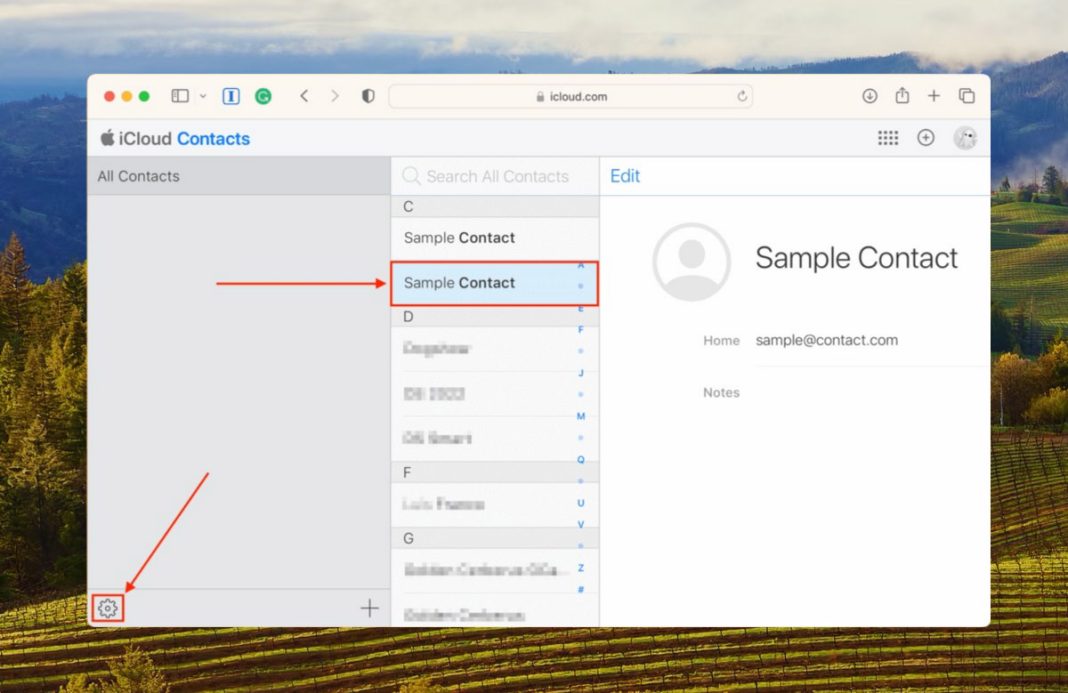Screen dimensions: 1068x693
Task: Click the plus icon to add contact
Action: [370, 608]
